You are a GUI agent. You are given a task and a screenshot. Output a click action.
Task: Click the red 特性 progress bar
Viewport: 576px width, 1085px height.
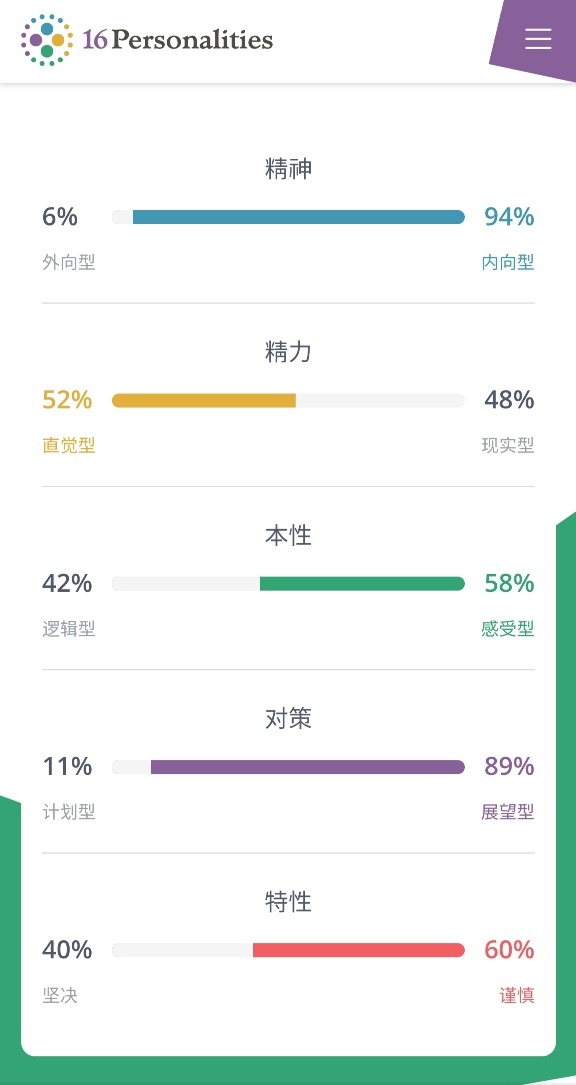tap(288, 950)
